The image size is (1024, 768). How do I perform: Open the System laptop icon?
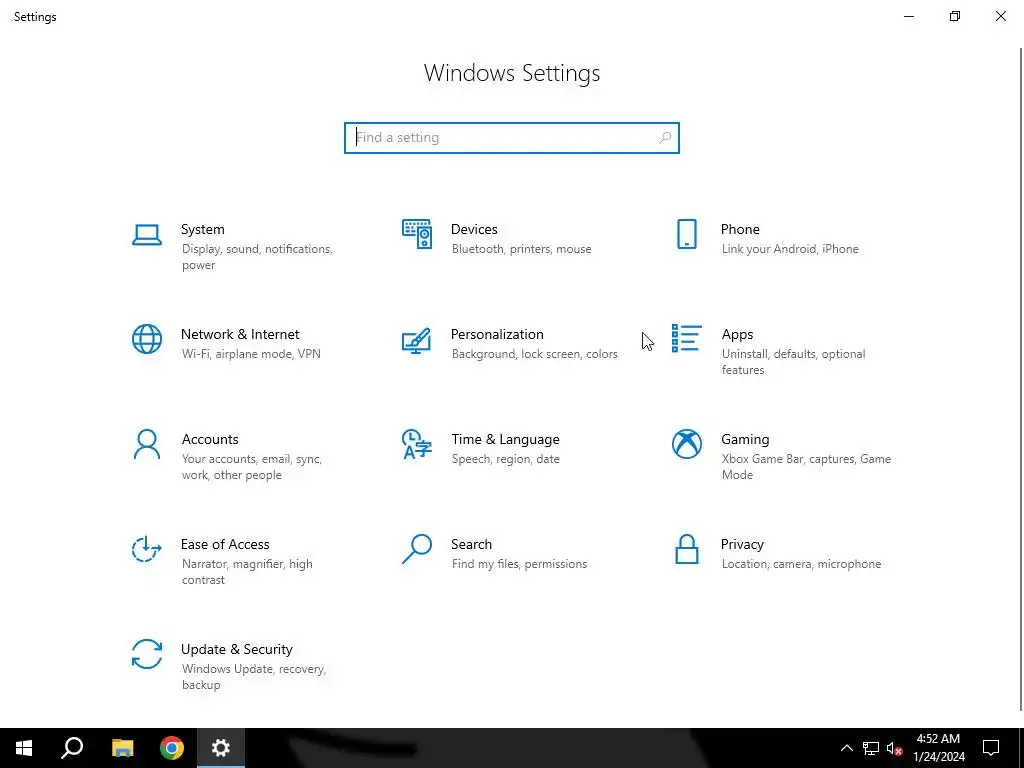(x=147, y=234)
